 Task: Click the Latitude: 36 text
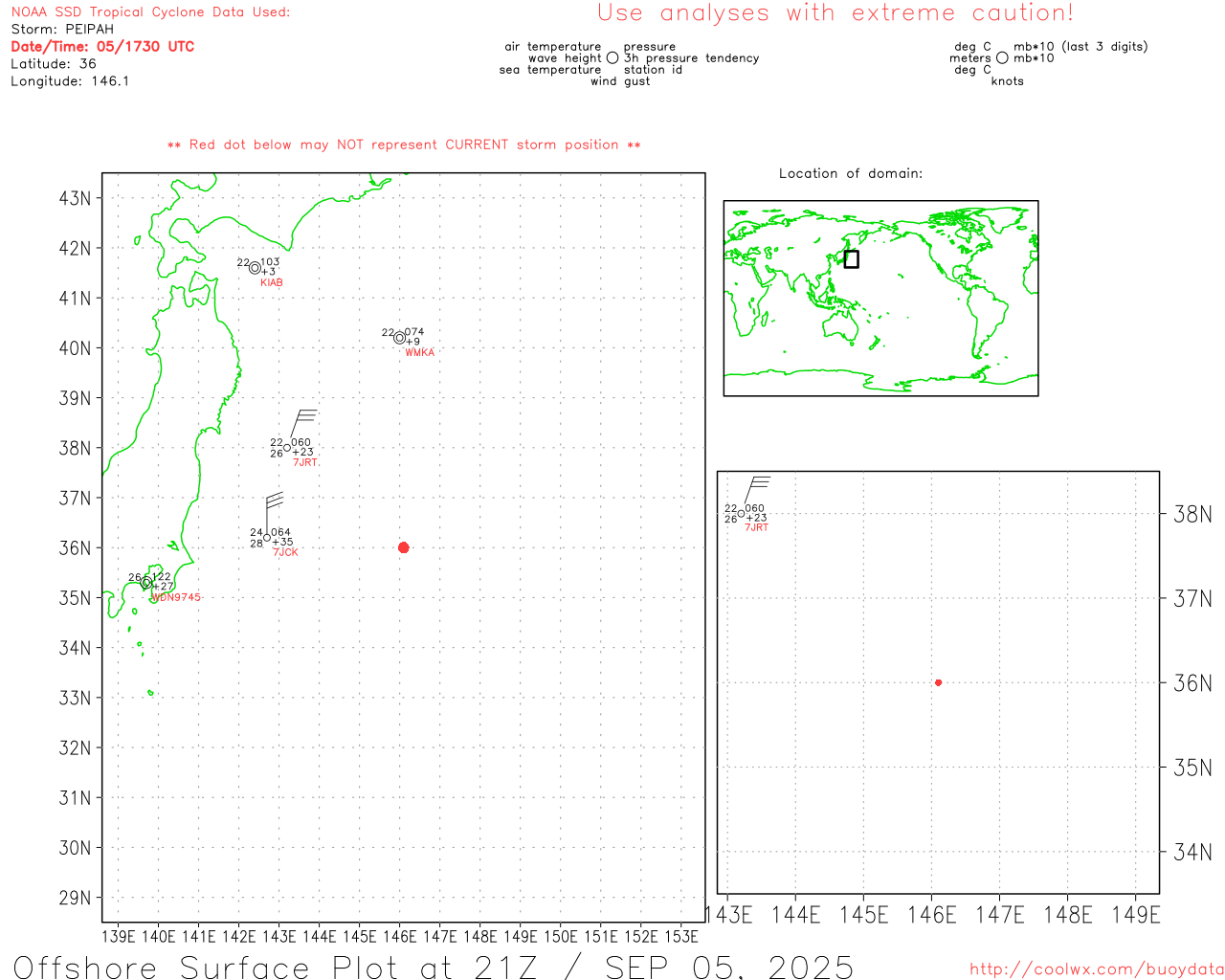coord(54,63)
